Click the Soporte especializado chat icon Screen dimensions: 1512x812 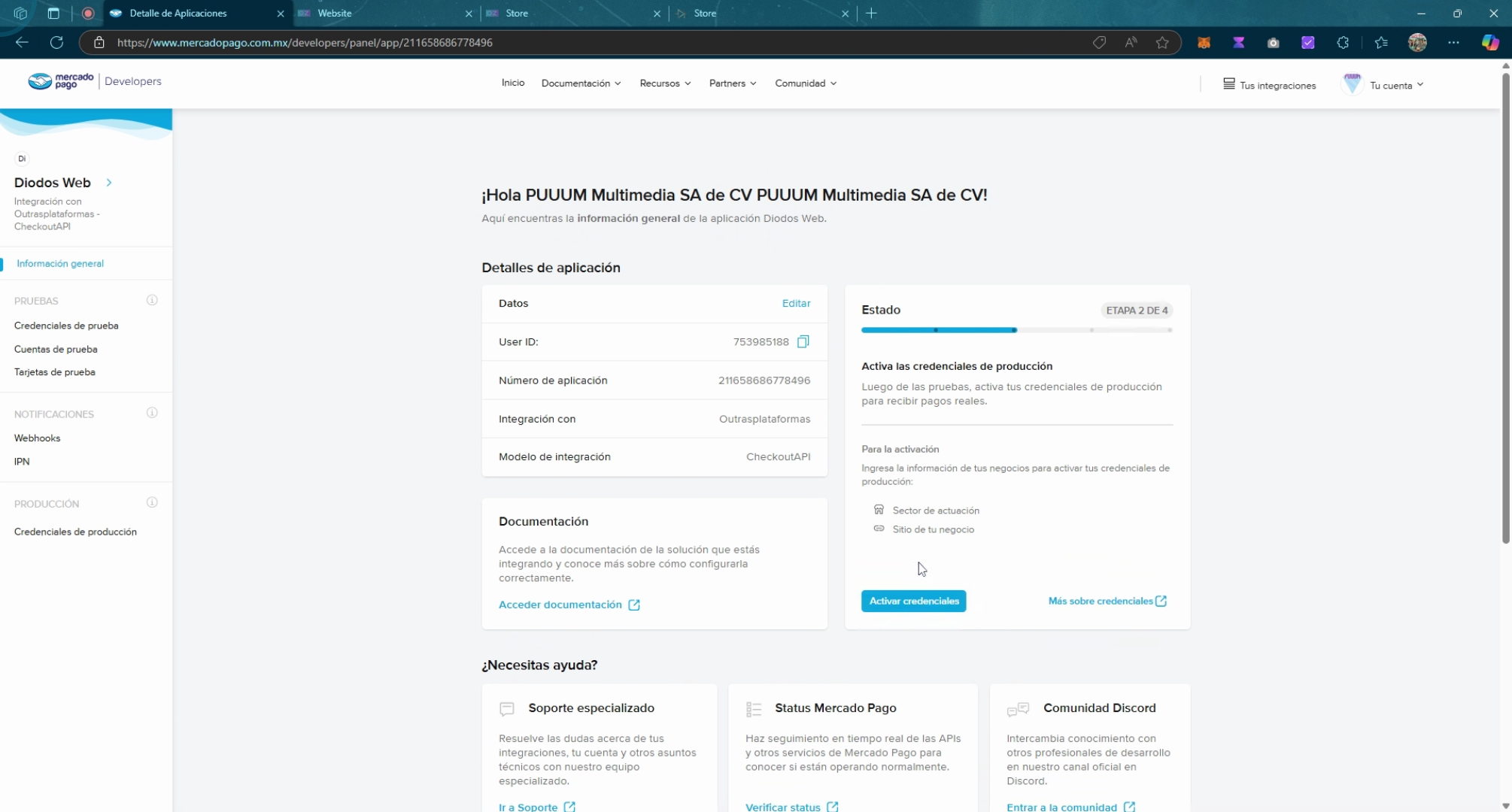pyautogui.click(x=507, y=709)
